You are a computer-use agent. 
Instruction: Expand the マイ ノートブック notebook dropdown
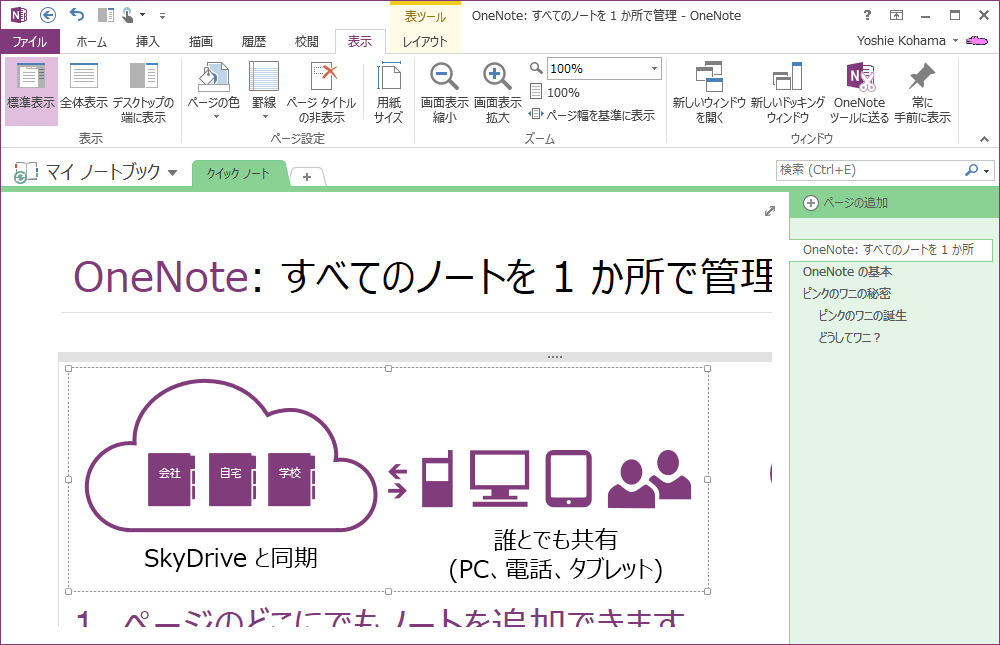click(x=172, y=172)
